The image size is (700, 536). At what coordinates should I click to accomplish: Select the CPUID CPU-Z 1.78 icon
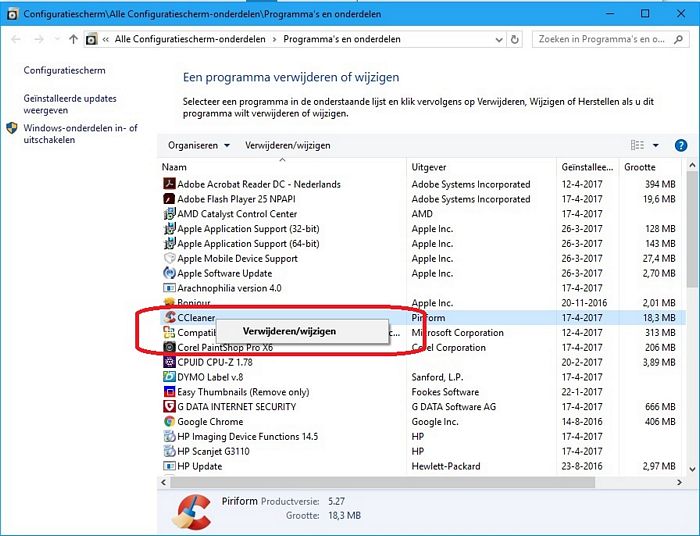[169, 362]
